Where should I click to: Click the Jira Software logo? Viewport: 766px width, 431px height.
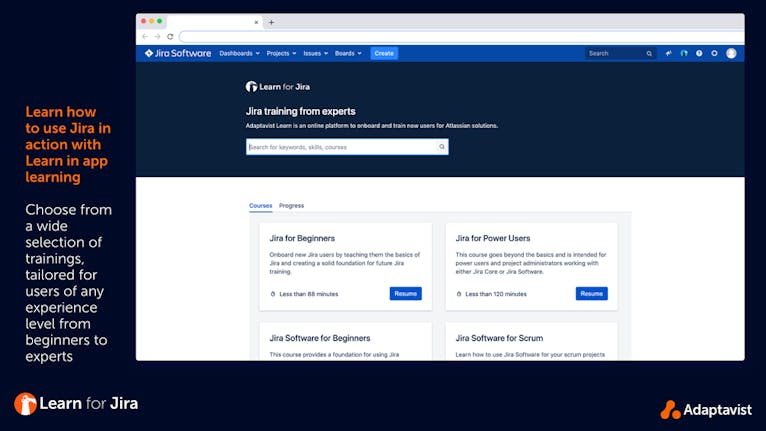tap(178, 53)
